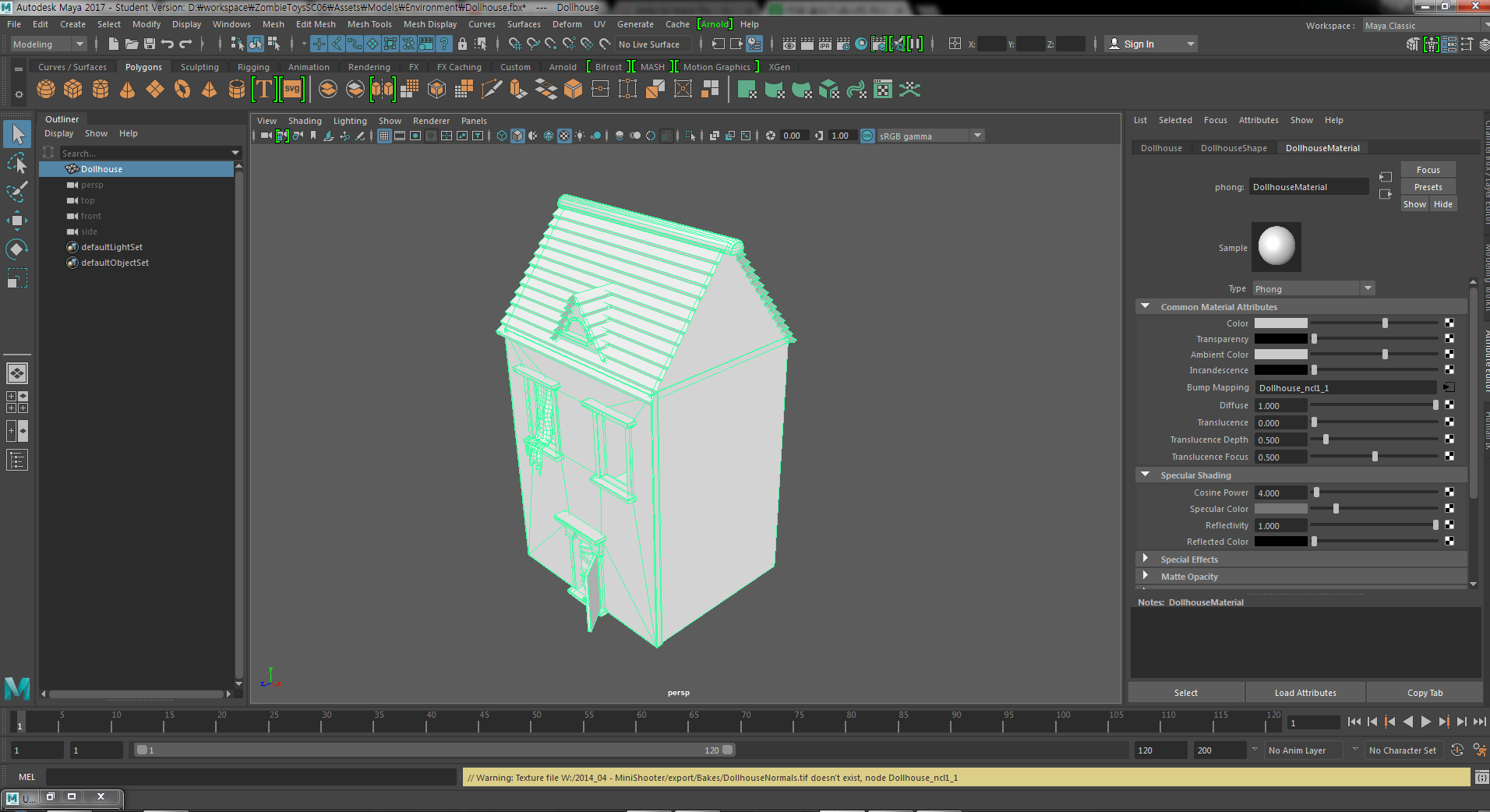Viewport: 1490px width, 812px height.
Task: Click the Diffuse value field
Action: point(1280,405)
